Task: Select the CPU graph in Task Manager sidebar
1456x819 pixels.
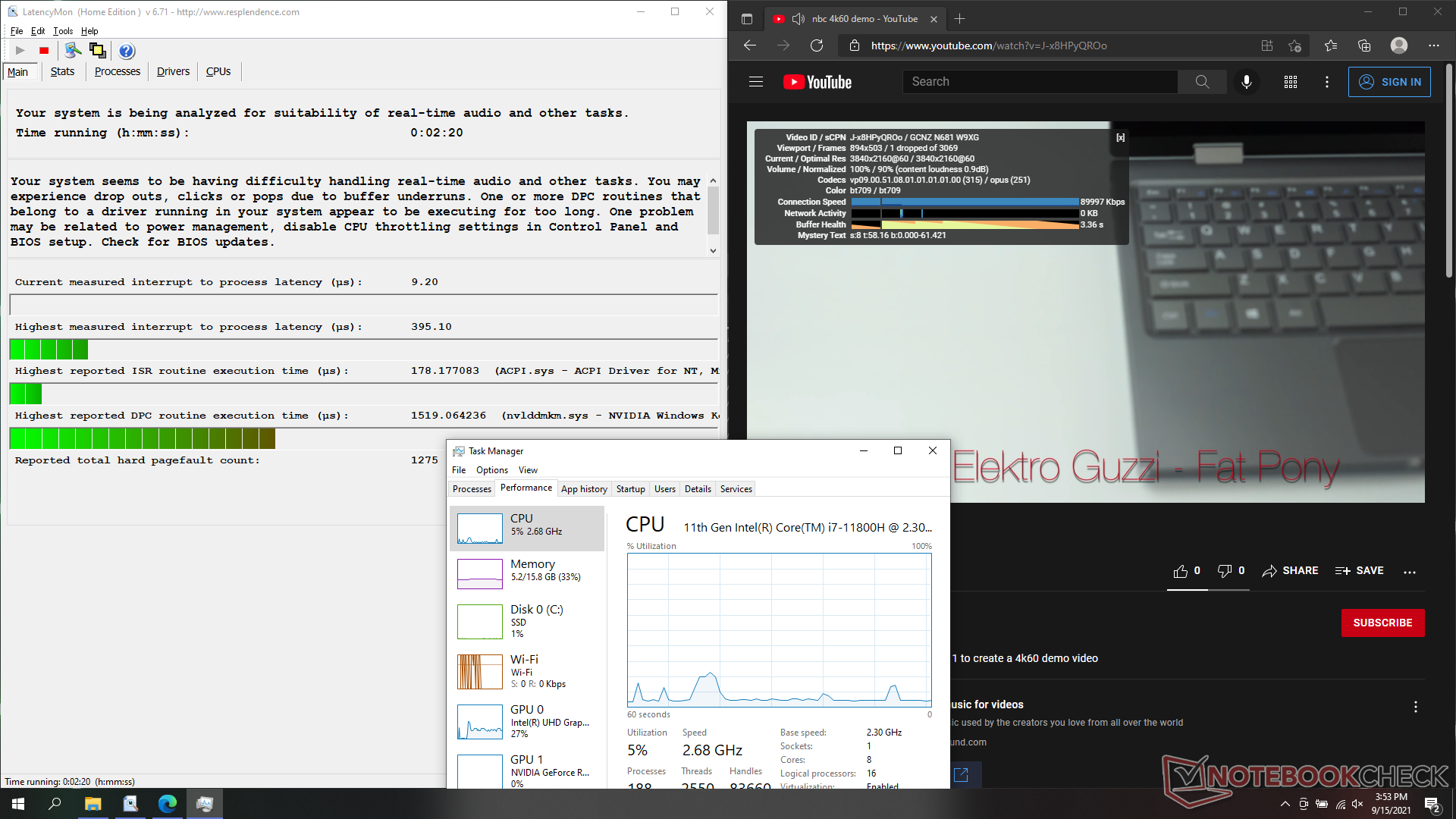Action: 527,528
